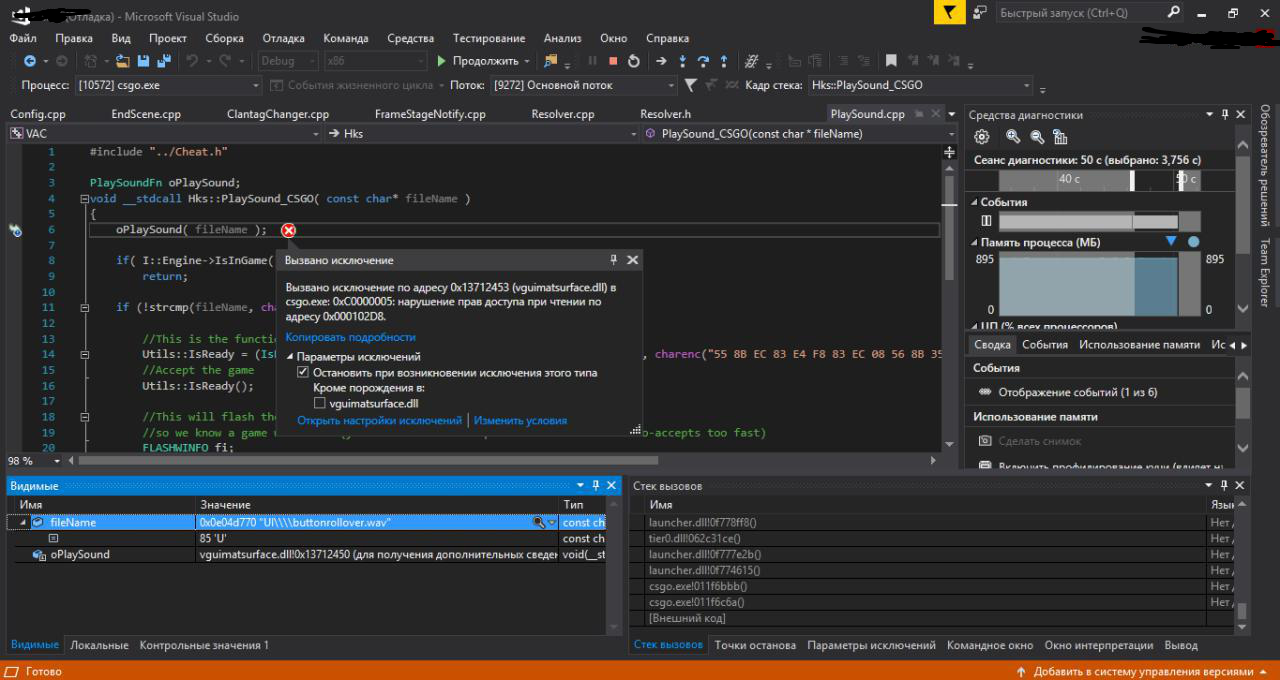Uncheck break when this exception type occurs
The width and height of the screenshot is (1280, 680).
pos(303,372)
